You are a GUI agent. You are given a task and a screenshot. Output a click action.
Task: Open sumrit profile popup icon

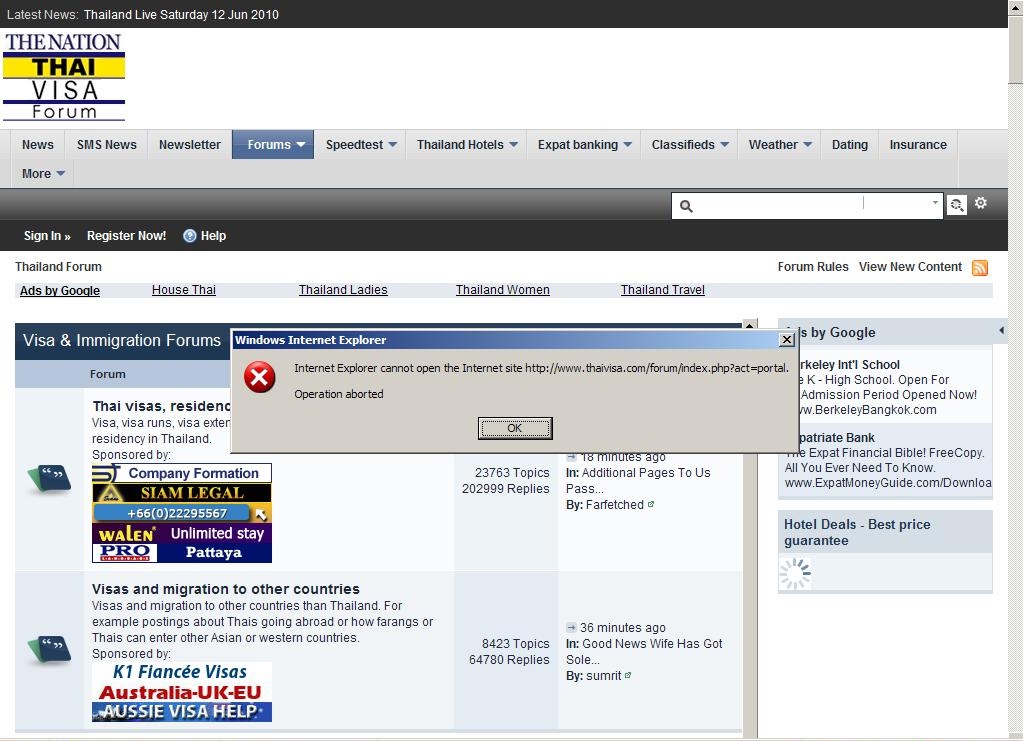point(628,675)
